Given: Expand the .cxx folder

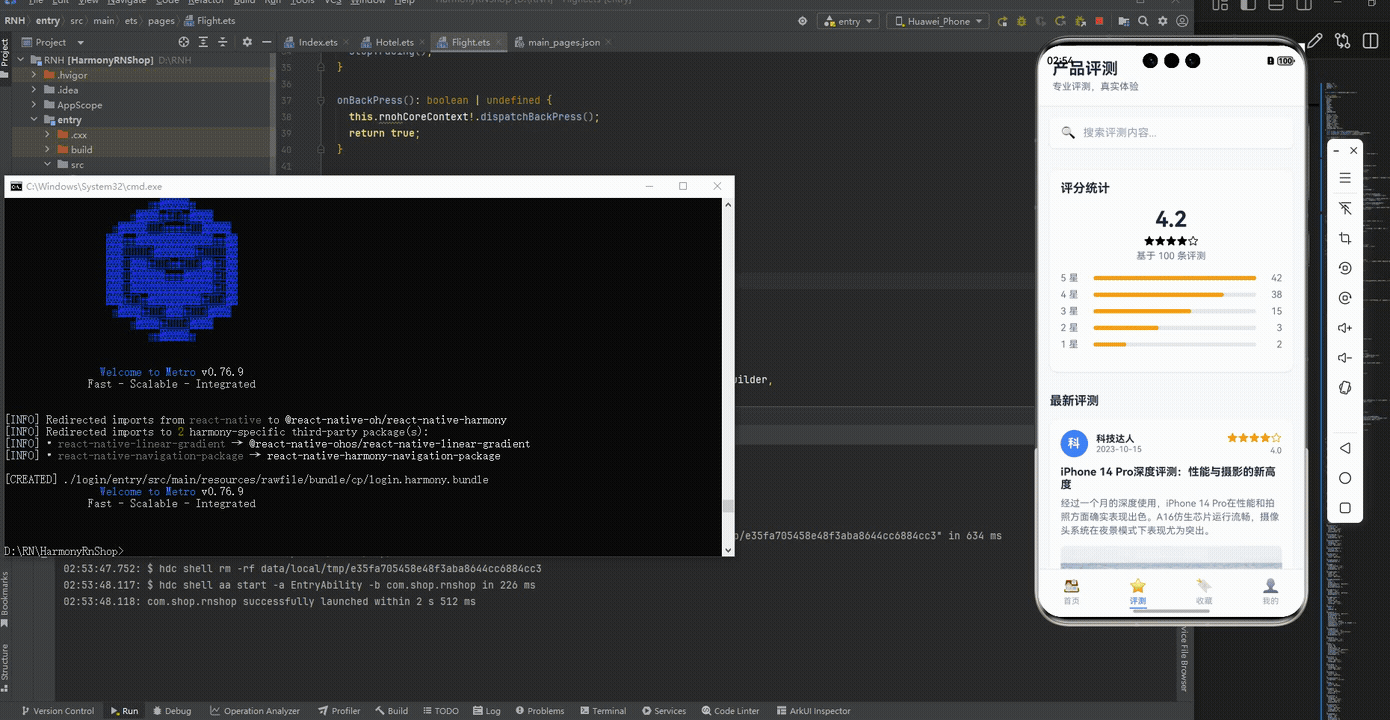Looking at the screenshot, I should pyautogui.click(x=47, y=135).
